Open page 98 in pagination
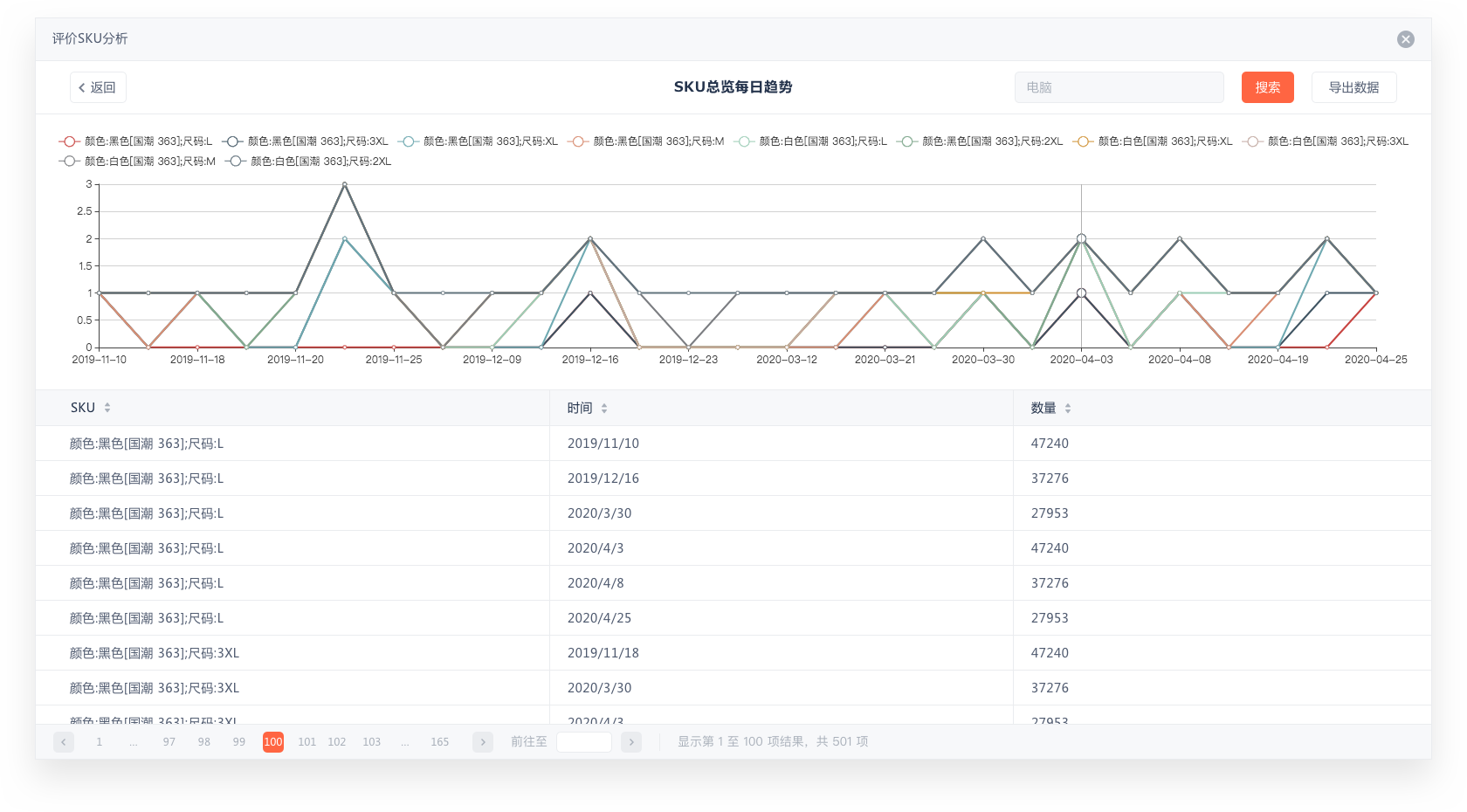1467x812 pixels. click(203, 742)
